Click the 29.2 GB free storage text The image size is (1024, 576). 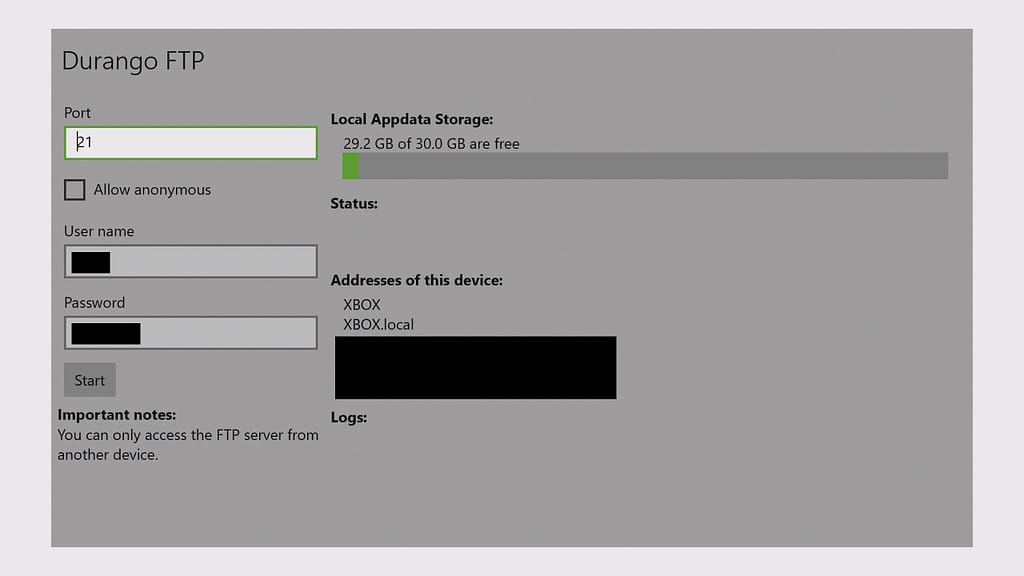[x=431, y=144]
